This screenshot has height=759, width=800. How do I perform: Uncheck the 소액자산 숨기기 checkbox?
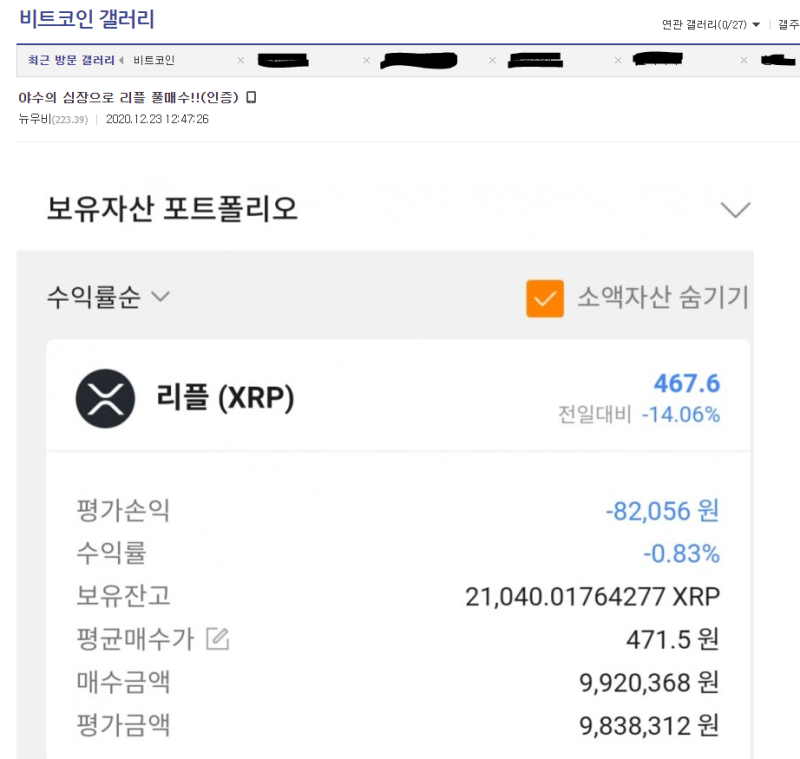[545, 298]
